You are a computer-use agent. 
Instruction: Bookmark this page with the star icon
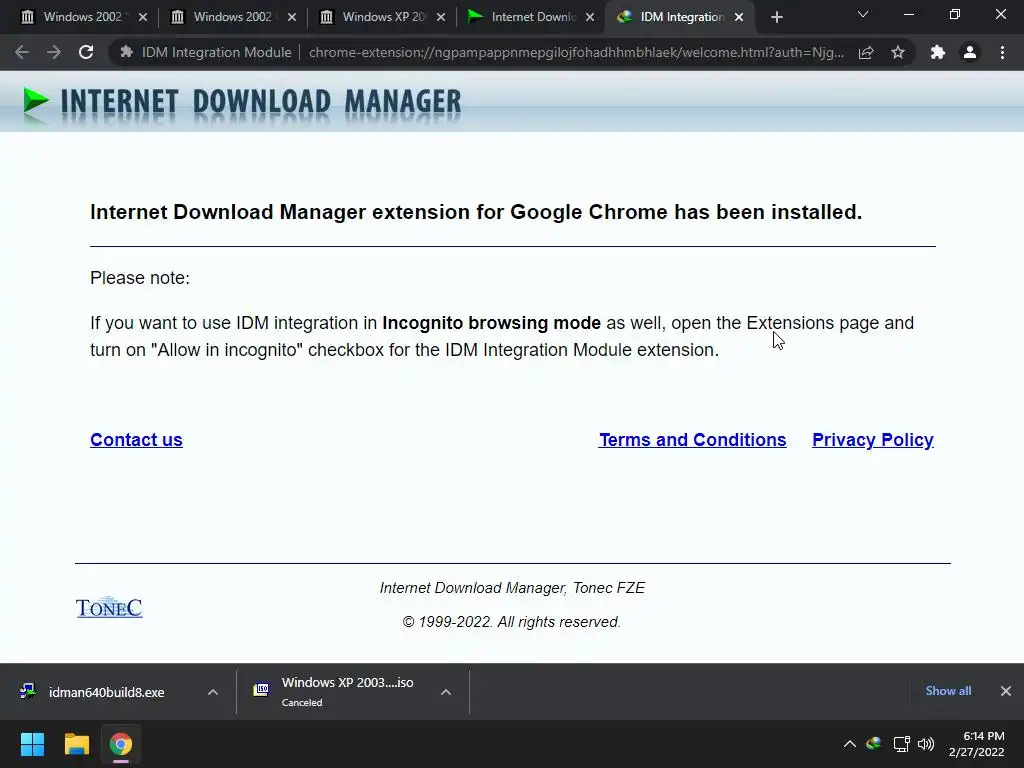(x=898, y=52)
